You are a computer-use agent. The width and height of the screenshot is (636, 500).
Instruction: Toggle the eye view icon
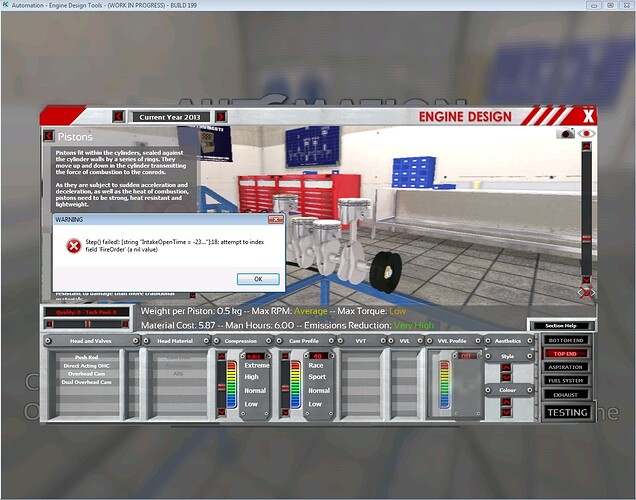[x=586, y=133]
